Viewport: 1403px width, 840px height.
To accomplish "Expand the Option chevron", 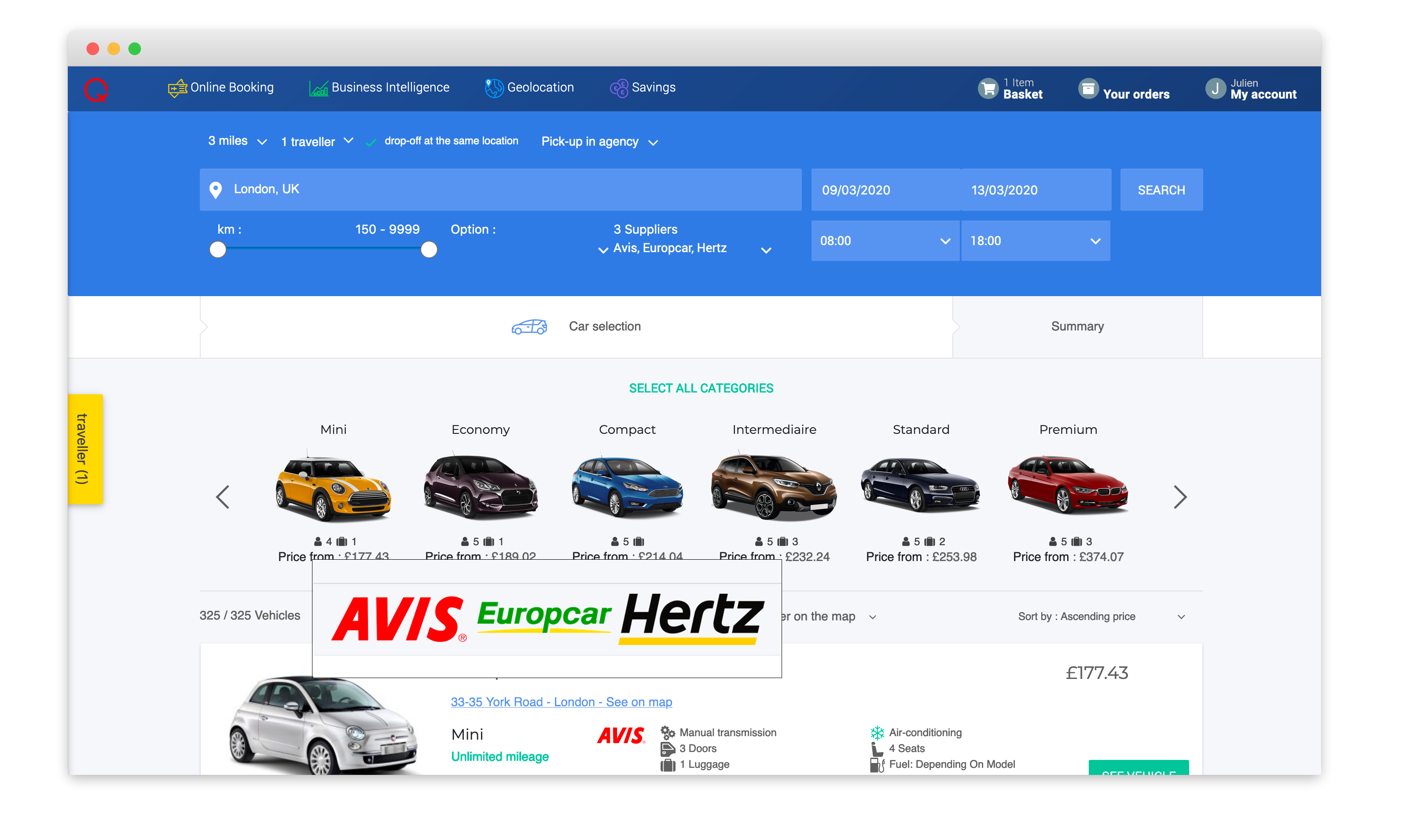I will [x=603, y=249].
